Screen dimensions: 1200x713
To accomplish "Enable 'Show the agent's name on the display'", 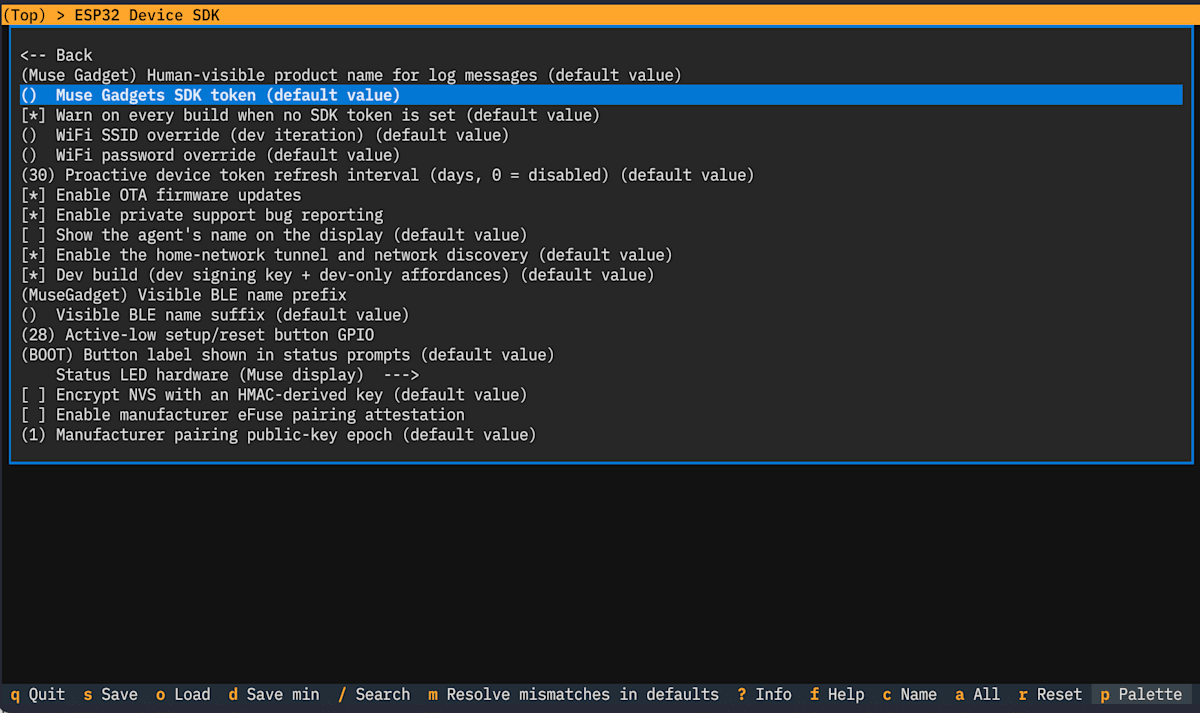I will point(274,235).
